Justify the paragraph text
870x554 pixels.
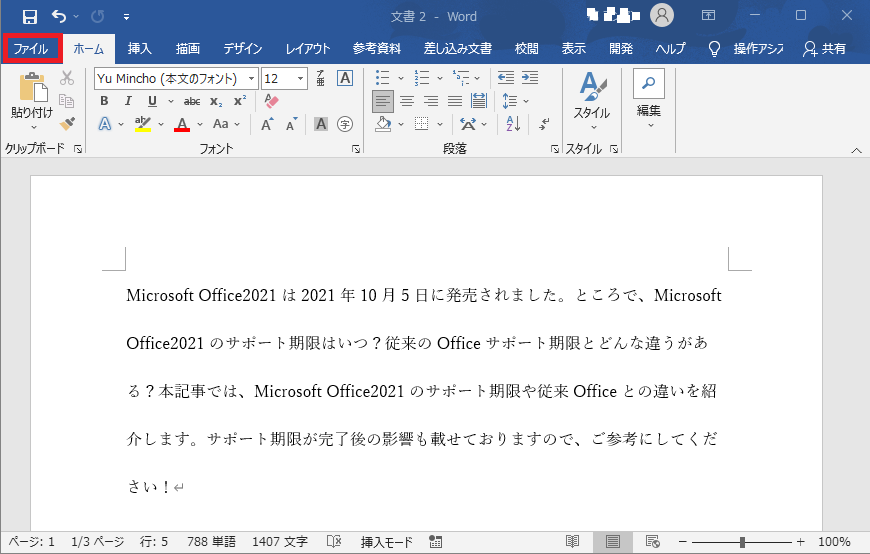coord(455,101)
